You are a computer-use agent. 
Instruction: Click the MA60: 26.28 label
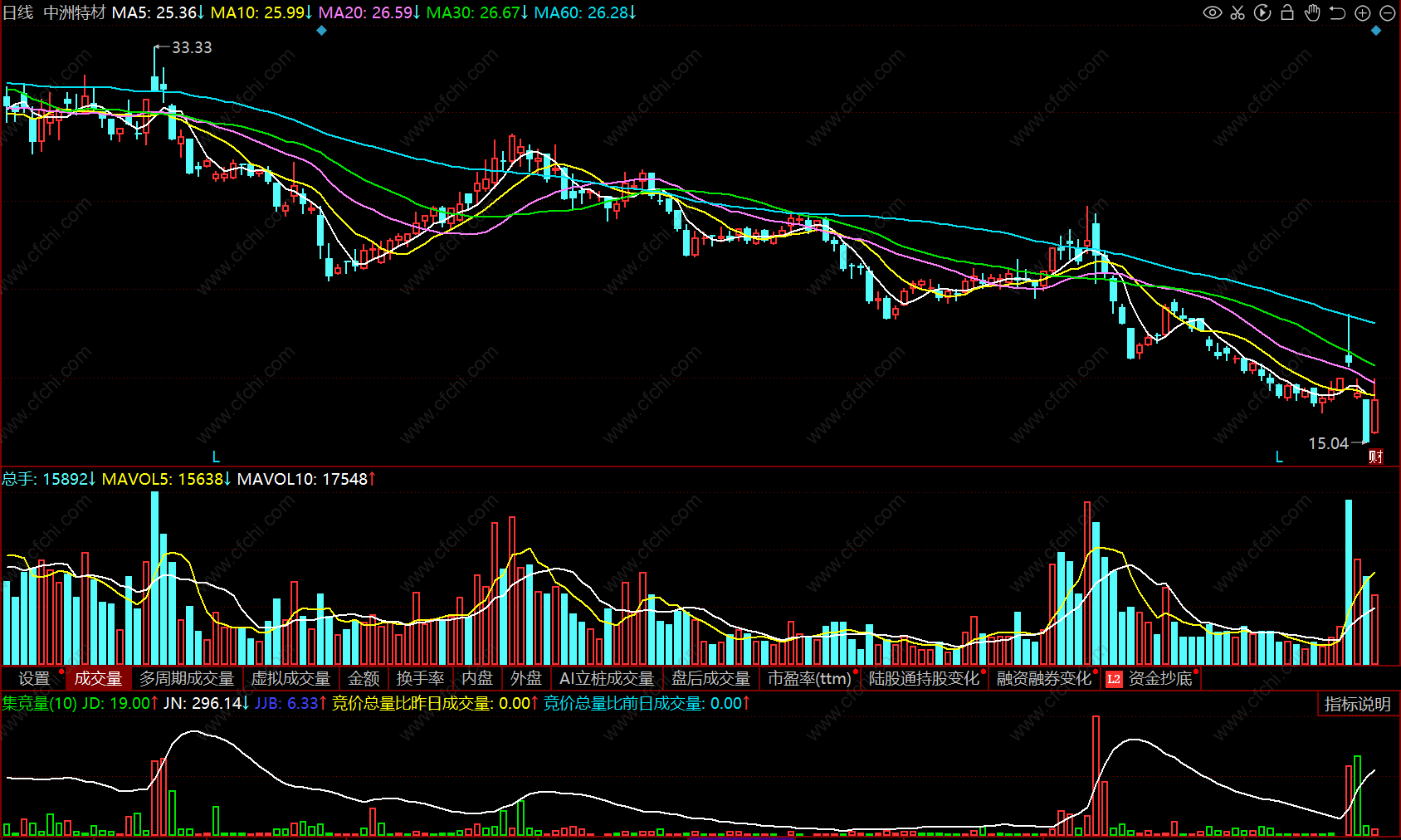pos(584,12)
